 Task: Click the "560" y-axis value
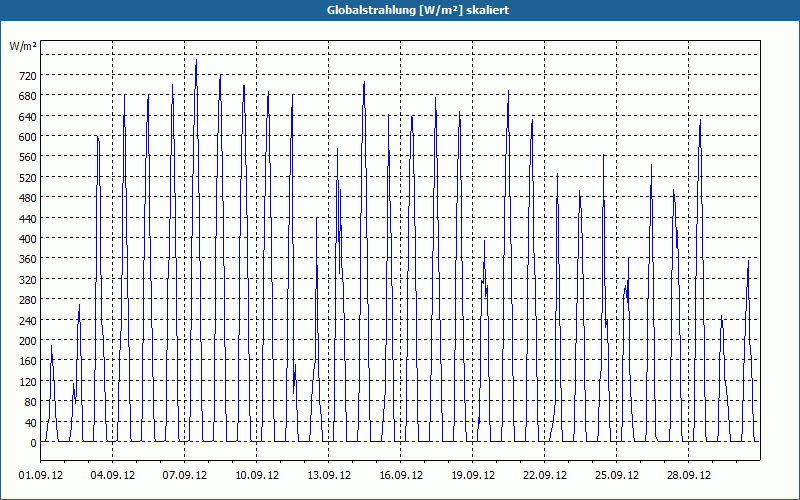(x=28, y=158)
